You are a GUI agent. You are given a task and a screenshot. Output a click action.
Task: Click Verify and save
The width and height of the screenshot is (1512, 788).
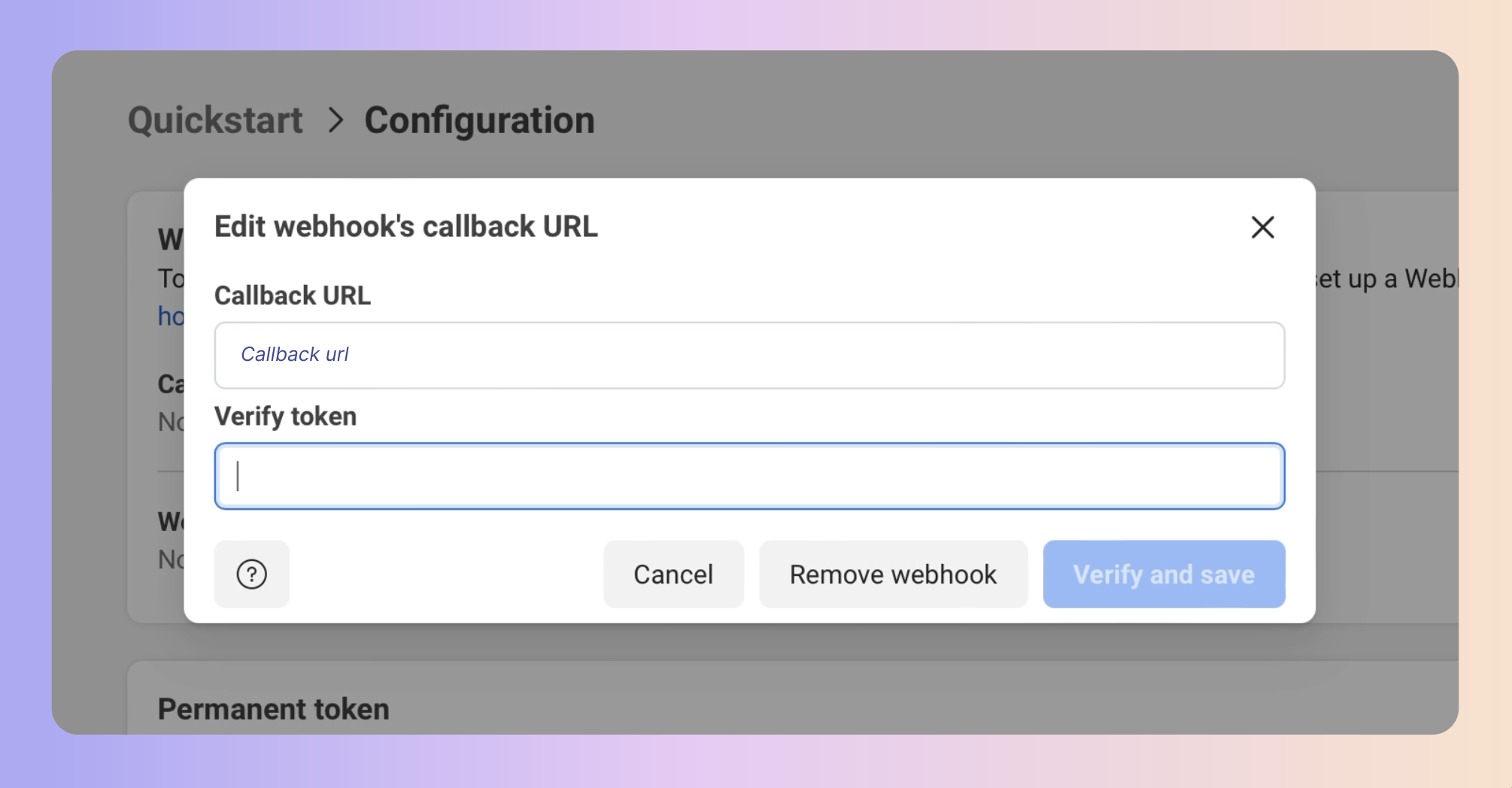tap(1163, 574)
